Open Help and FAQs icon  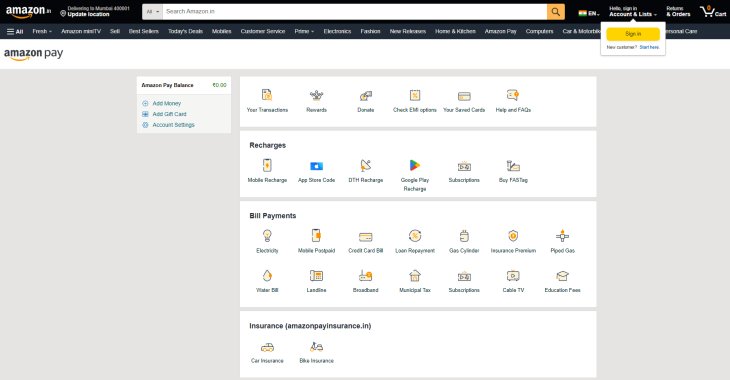click(x=513, y=95)
